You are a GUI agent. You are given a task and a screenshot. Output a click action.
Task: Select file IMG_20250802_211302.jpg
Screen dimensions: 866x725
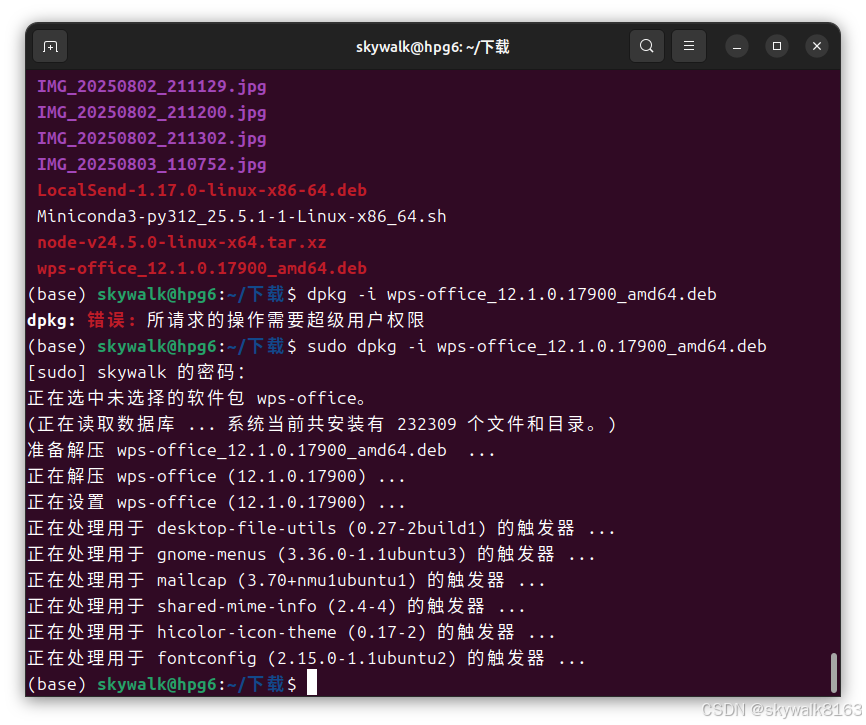tap(152, 139)
